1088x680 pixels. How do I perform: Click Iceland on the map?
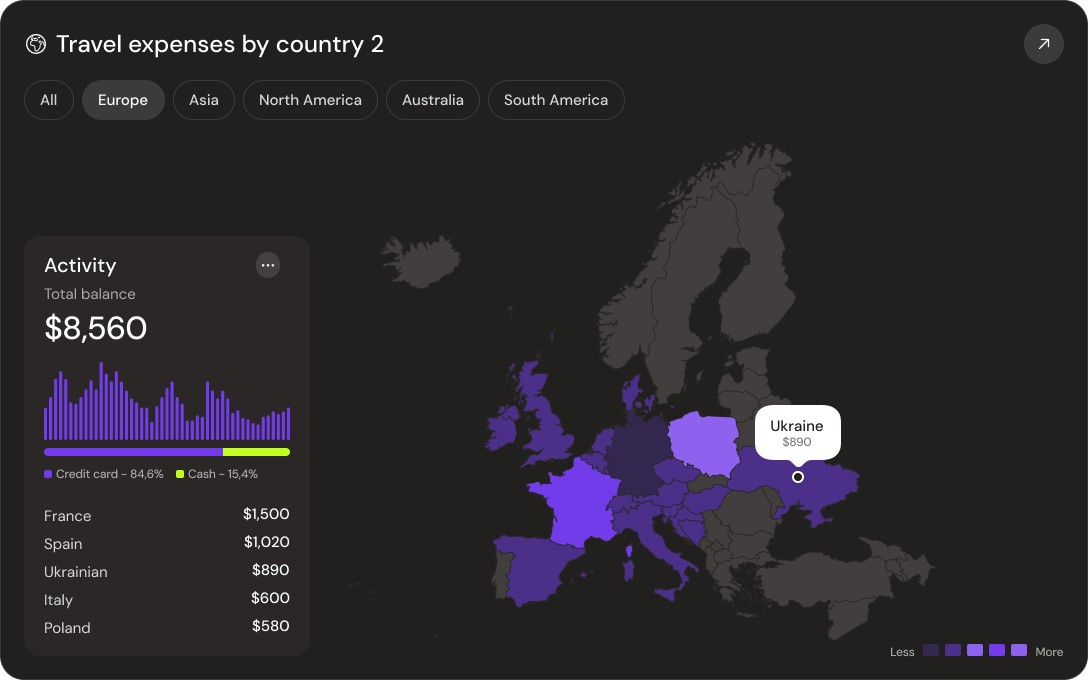pyautogui.click(x=420, y=262)
